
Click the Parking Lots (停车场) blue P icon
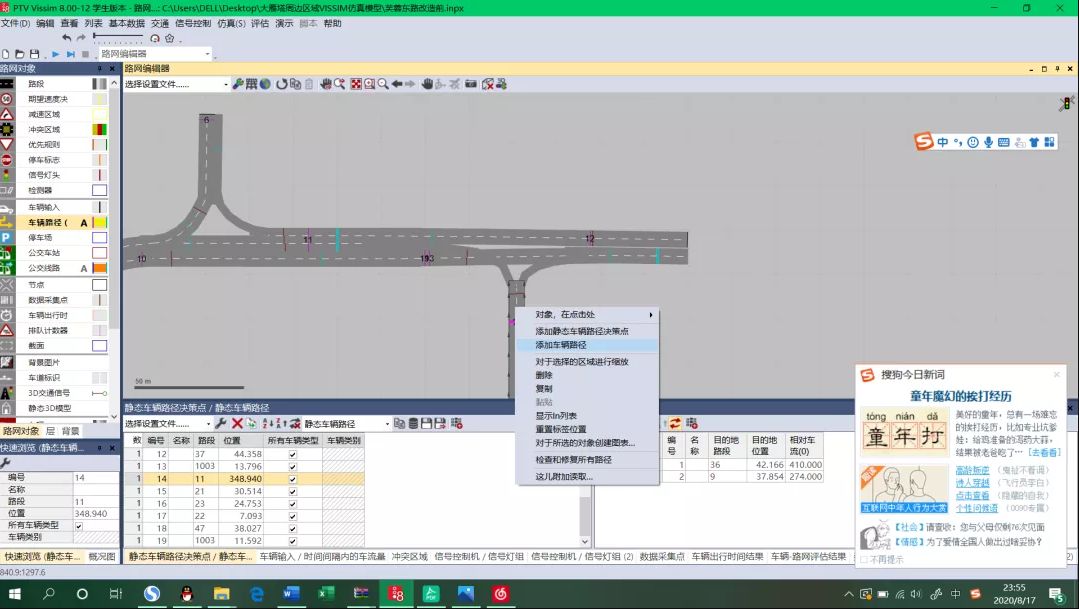tap(7, 238)
